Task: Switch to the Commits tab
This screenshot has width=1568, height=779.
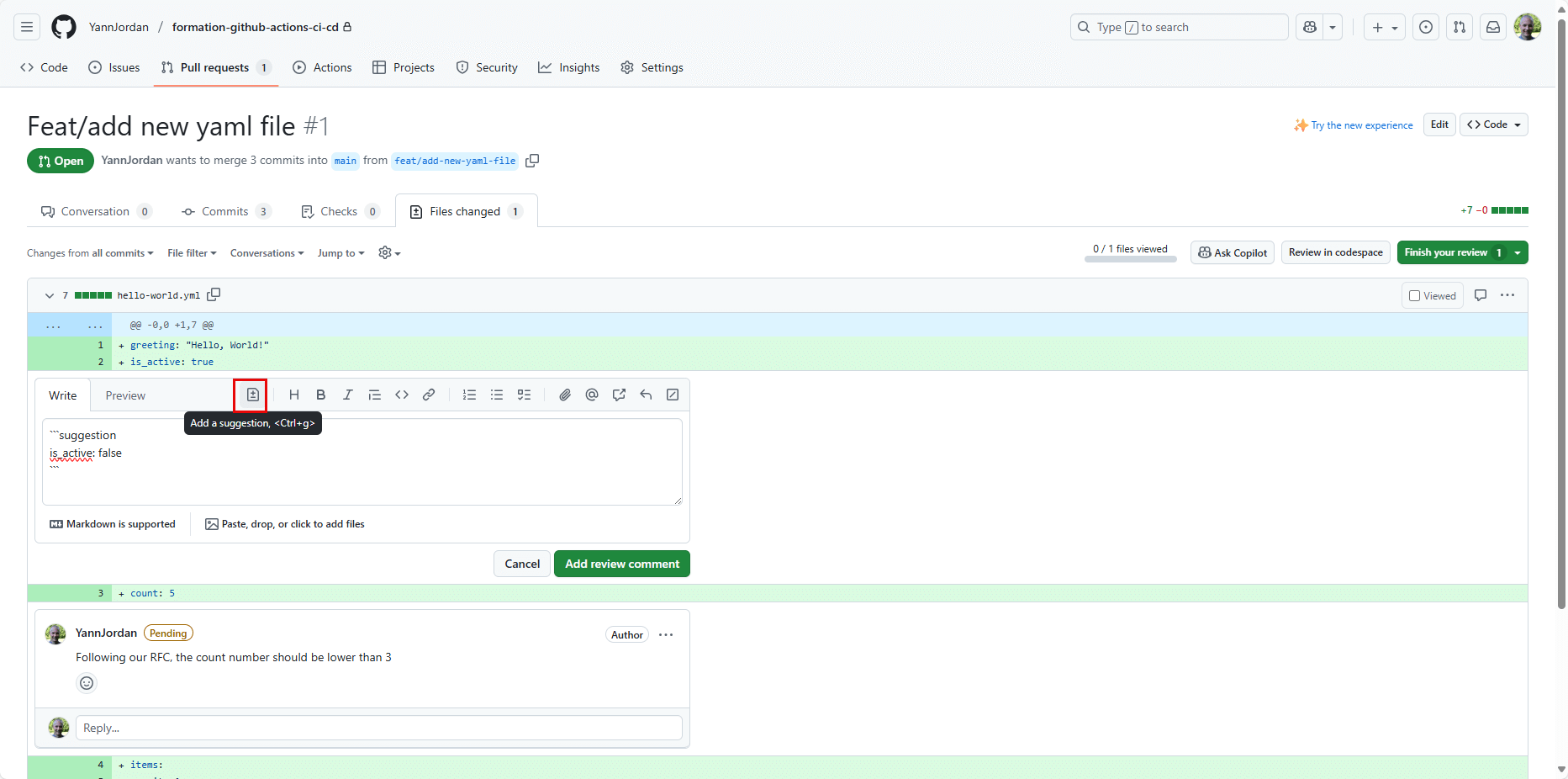Action: (x=224, y=211)
